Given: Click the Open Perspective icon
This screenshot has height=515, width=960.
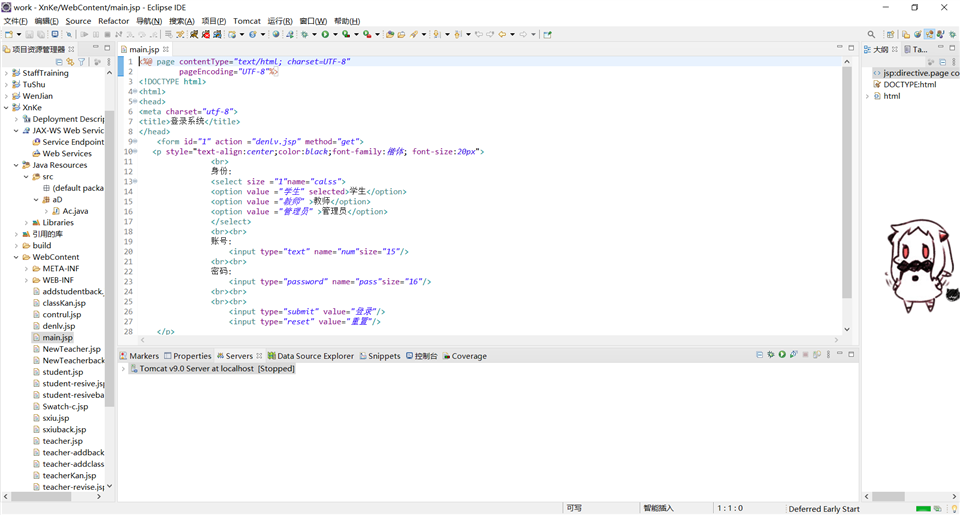Looking at the screenshot, I should tap(890, 34).
